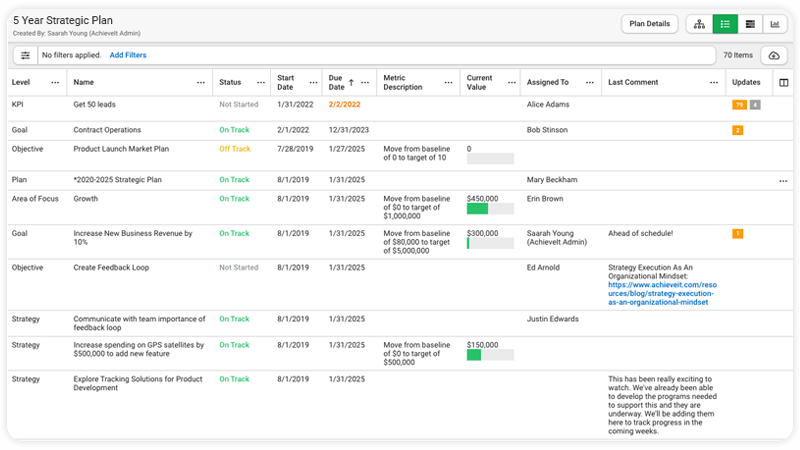Click the $450,000 Growth progress bar
Viewport: 800px width, 450px height.
(490, 209)
